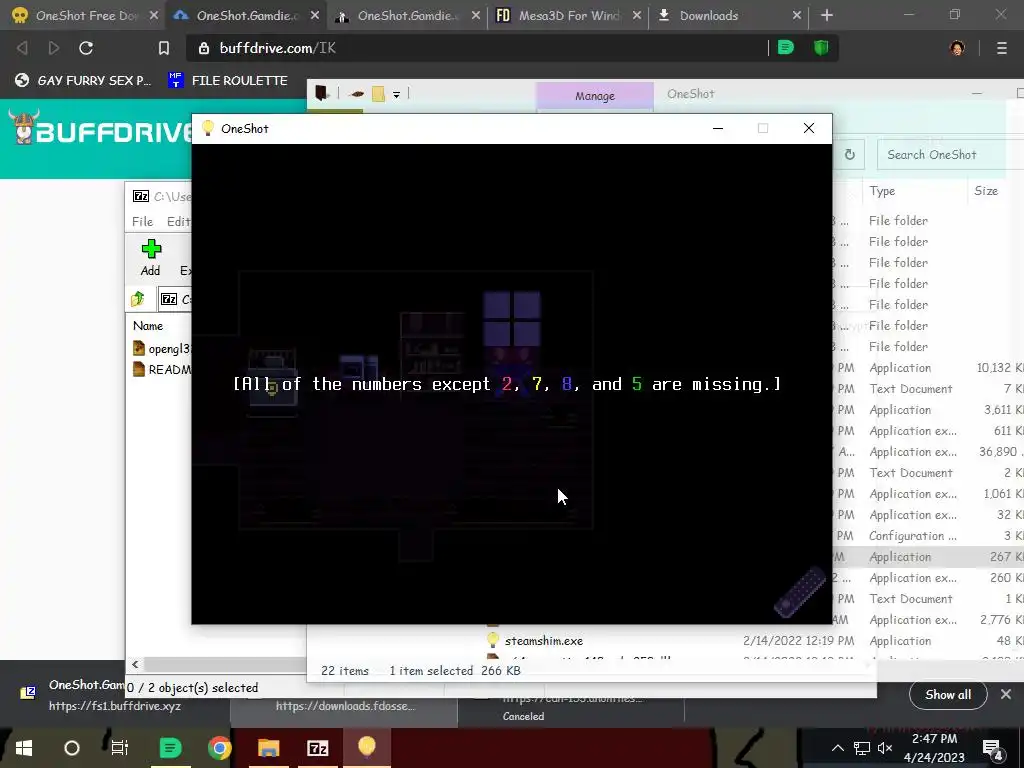Image resolution: width=1024 pixels, height=768 pixels.
Task: Go up one folder in 7-Zip
Action: coord(137,299)
